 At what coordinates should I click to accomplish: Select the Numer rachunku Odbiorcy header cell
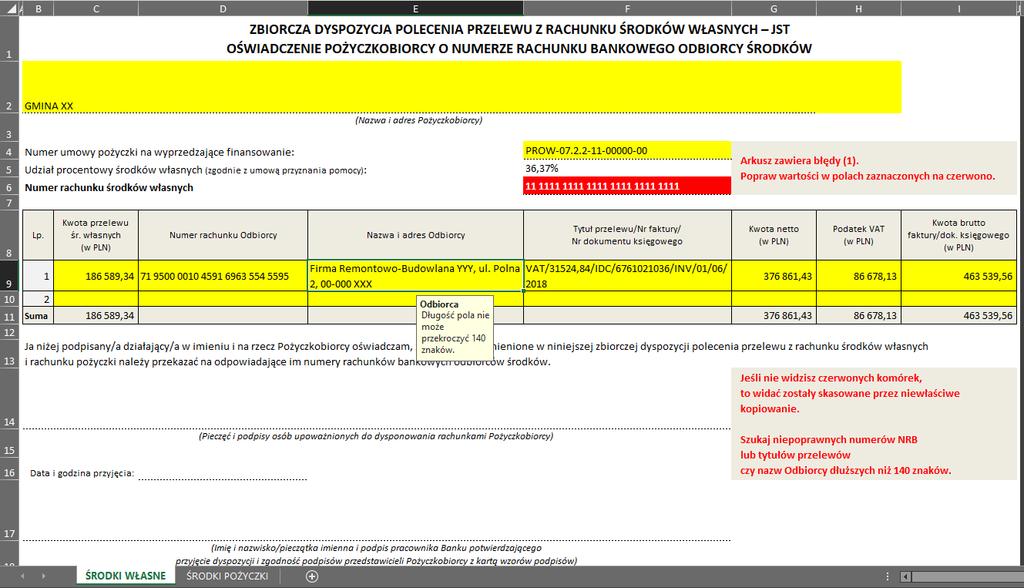pyautogui.click(x=223, y=235)
